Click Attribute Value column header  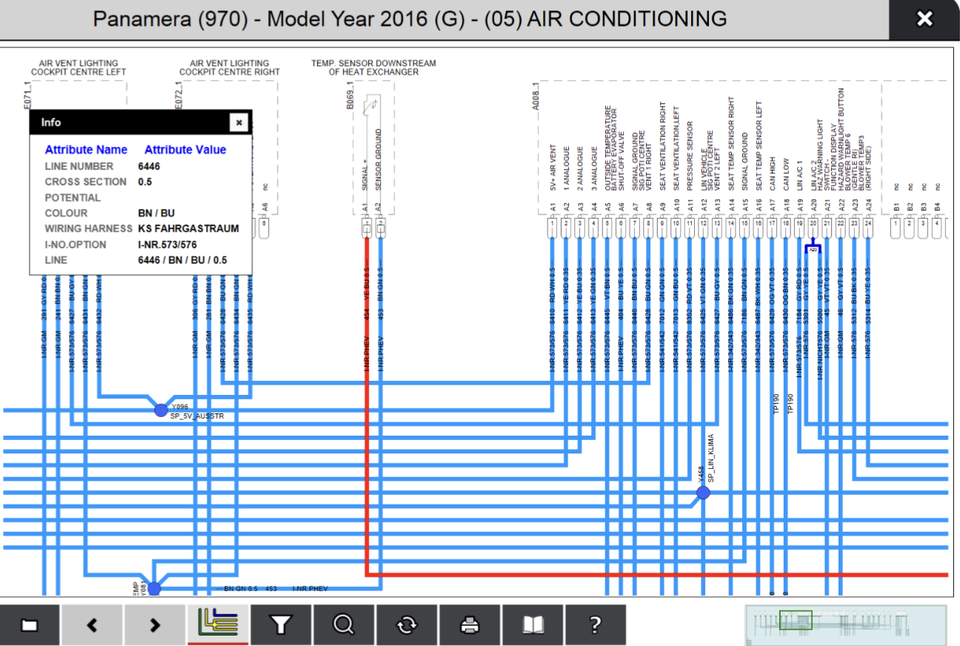(x=185, y=149)
